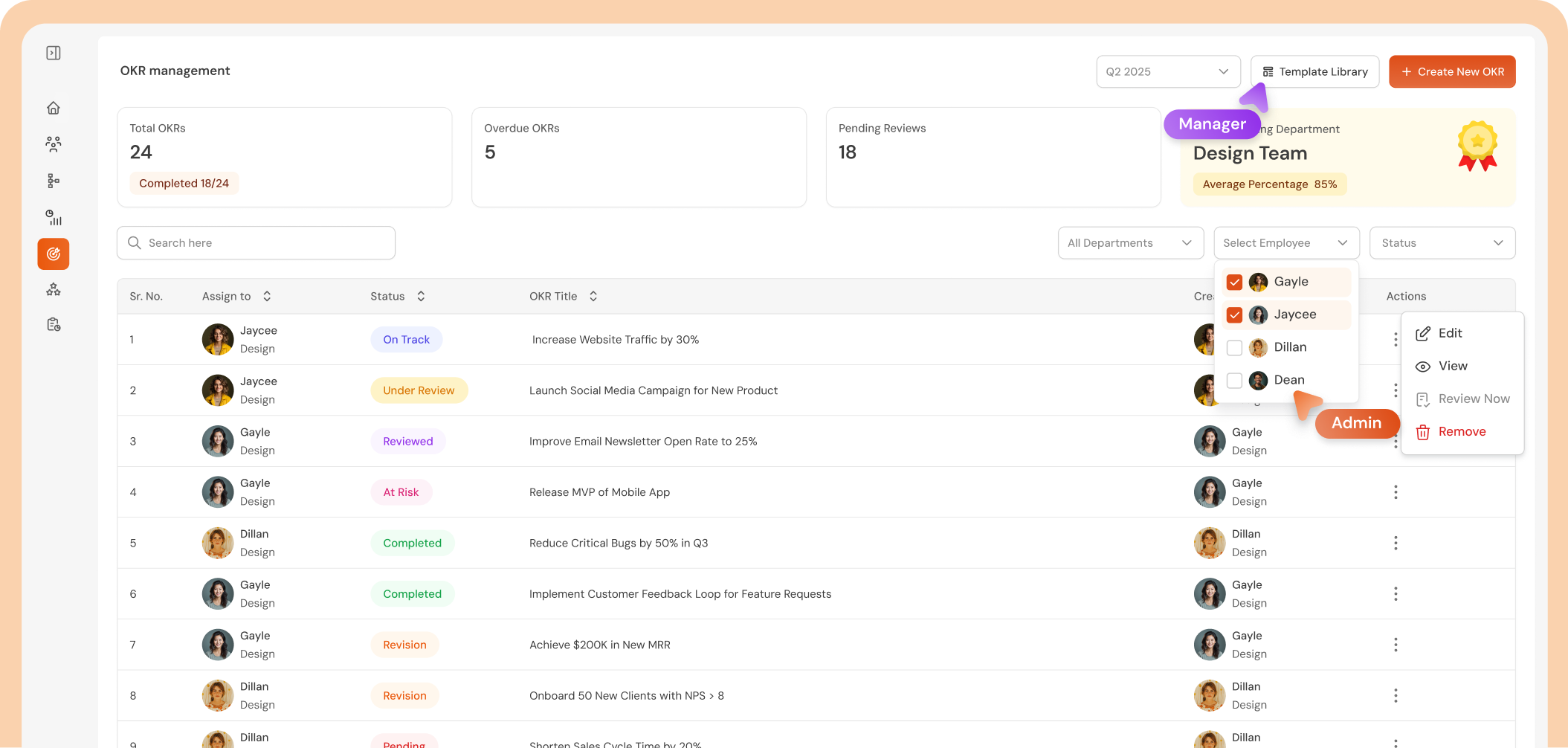This screenshot has width=1568, height=748.
Task: Click inside the search field
Action: pos(255,242)
